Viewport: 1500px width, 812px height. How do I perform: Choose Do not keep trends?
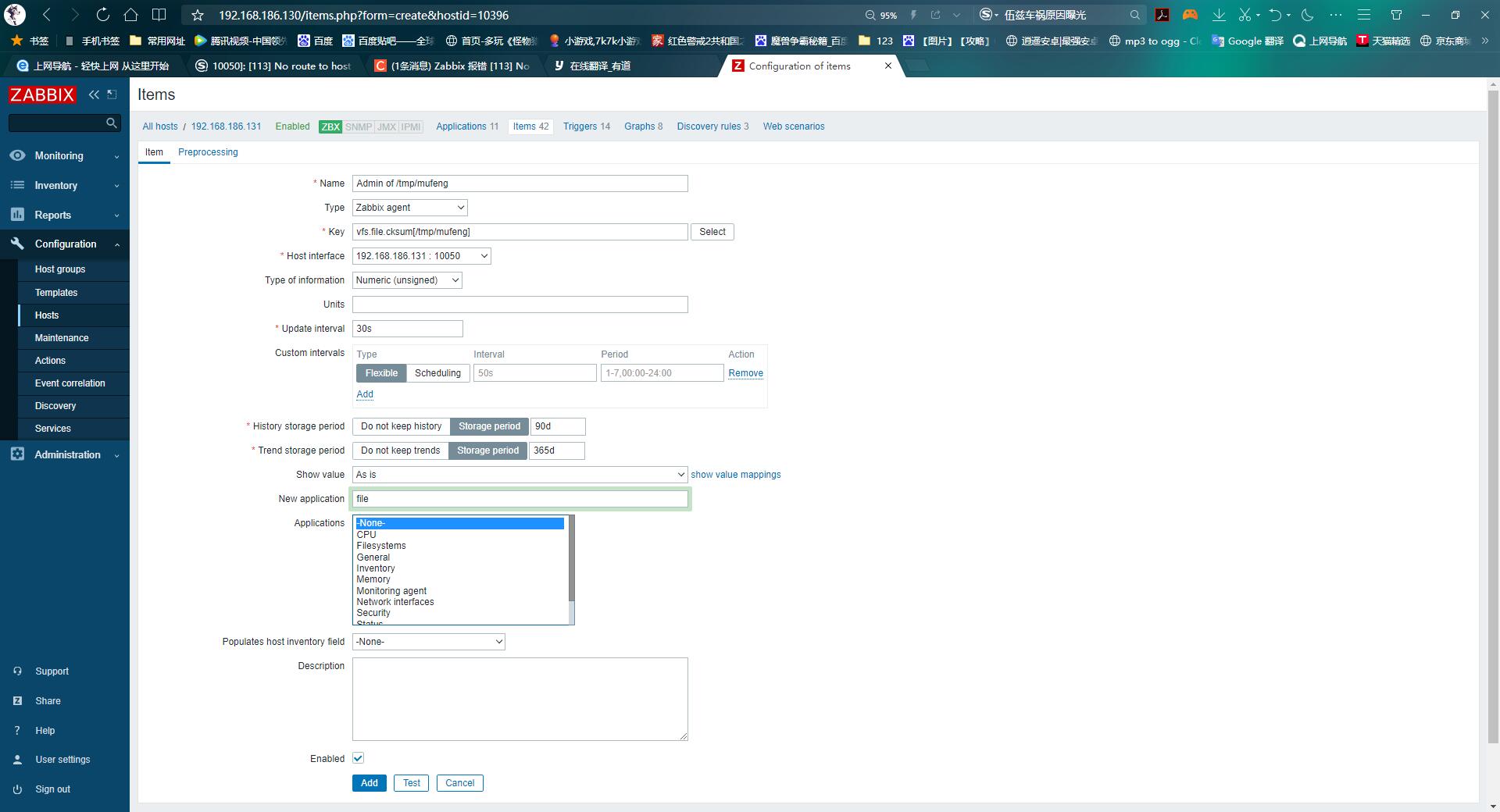401,451
